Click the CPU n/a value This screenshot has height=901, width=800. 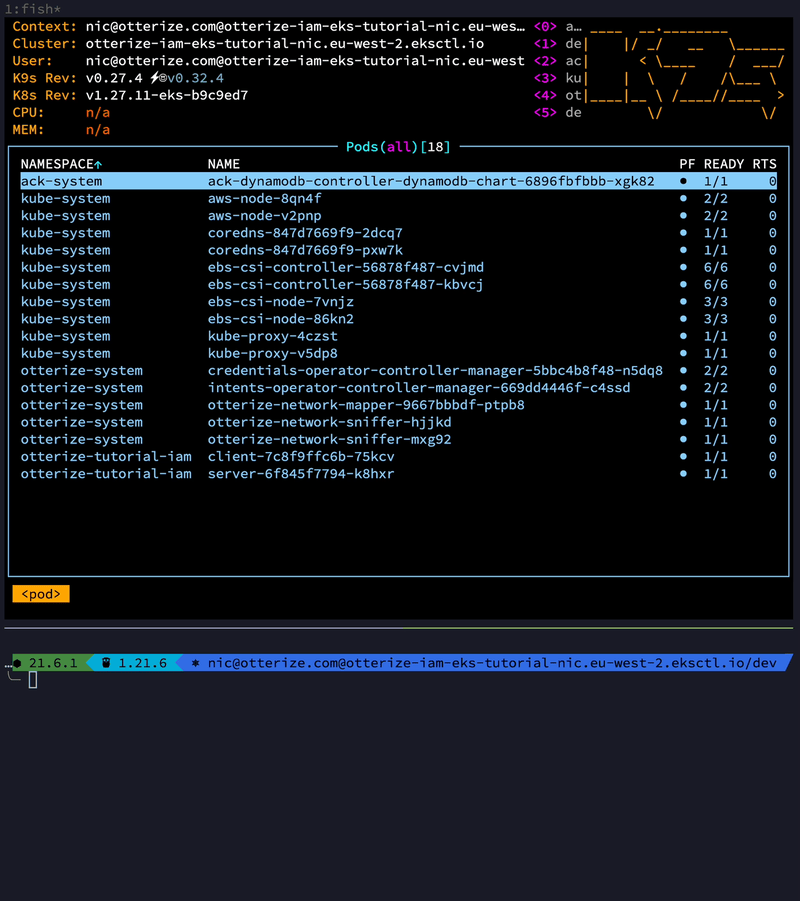98,113
